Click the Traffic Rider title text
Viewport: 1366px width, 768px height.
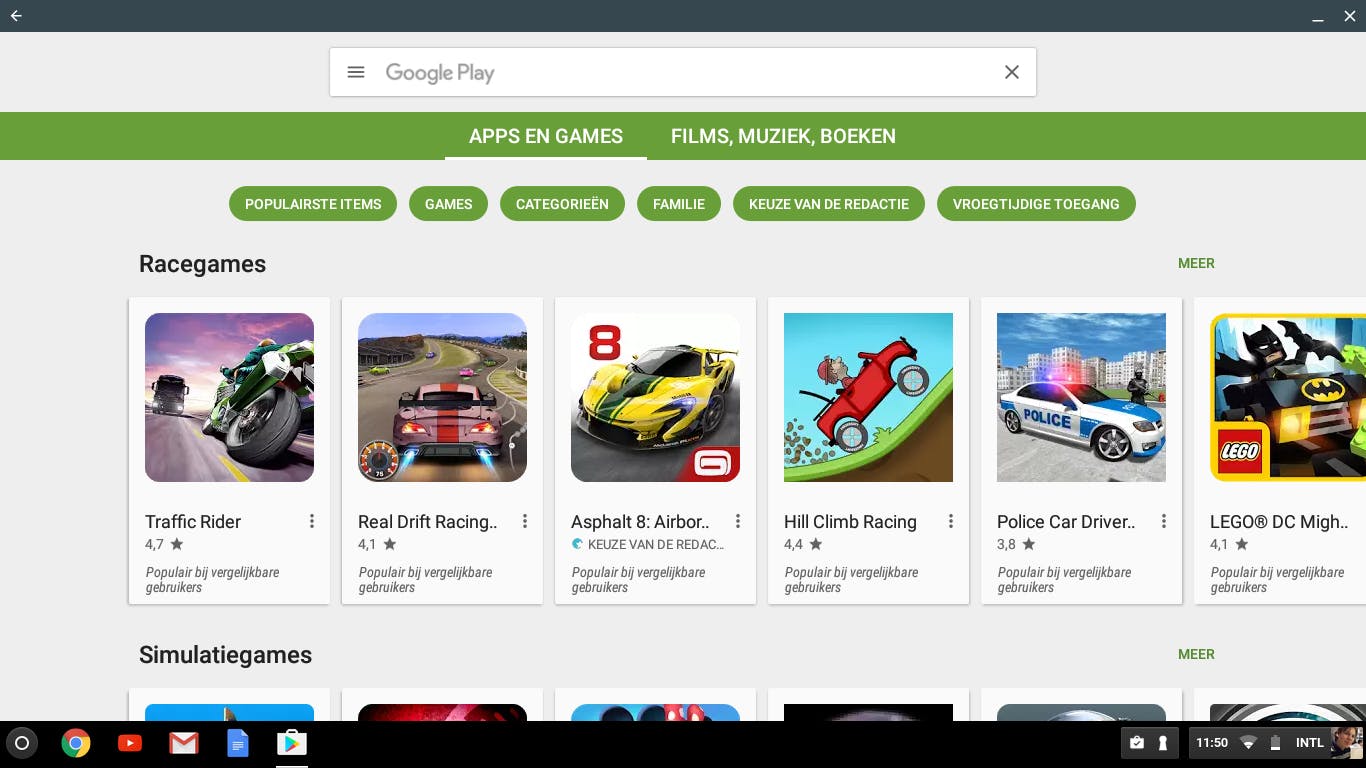[x=193, y=522]
